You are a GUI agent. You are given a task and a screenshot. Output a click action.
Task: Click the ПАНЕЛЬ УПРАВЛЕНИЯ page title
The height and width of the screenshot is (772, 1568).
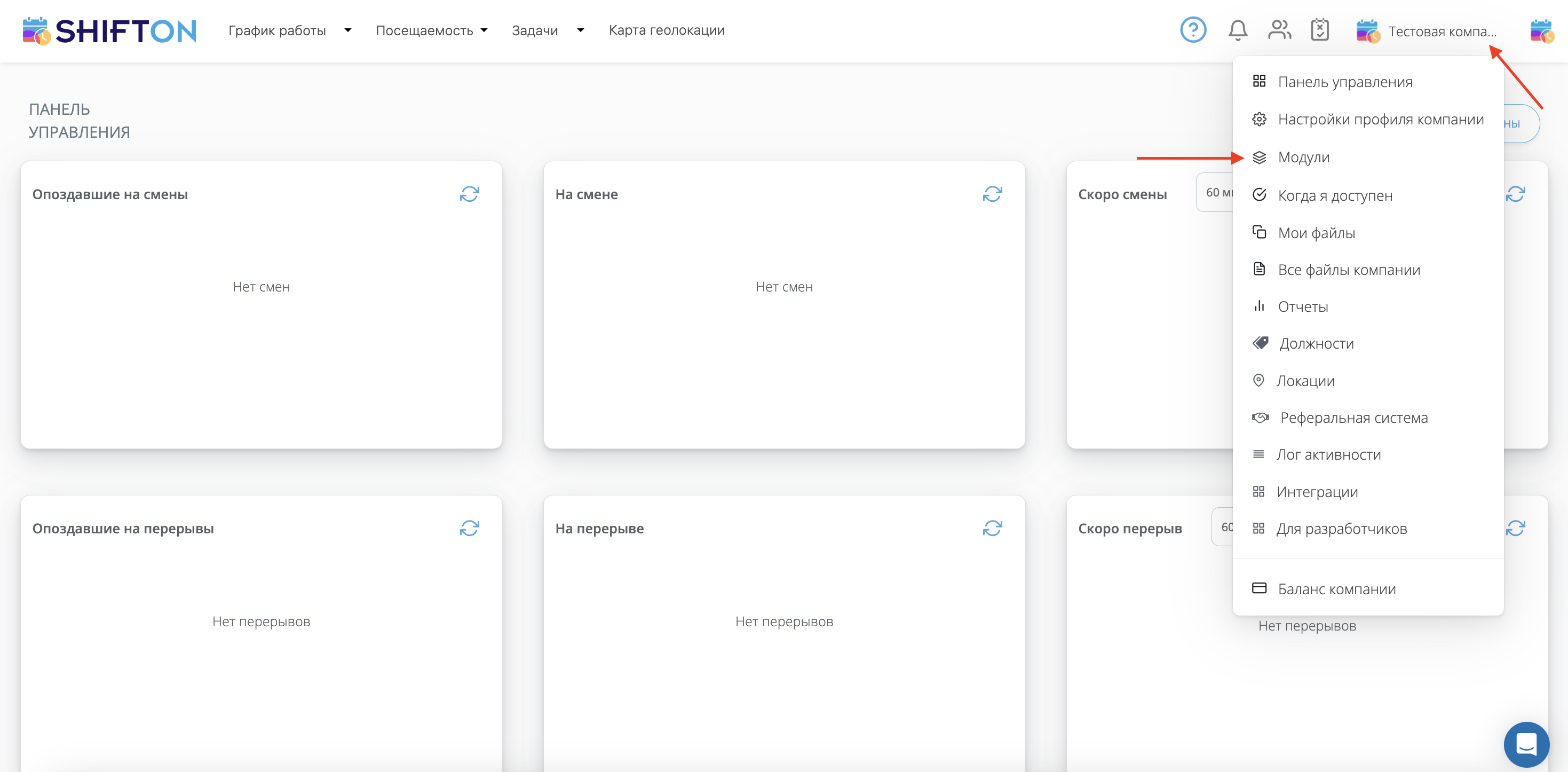click(79, 121)
